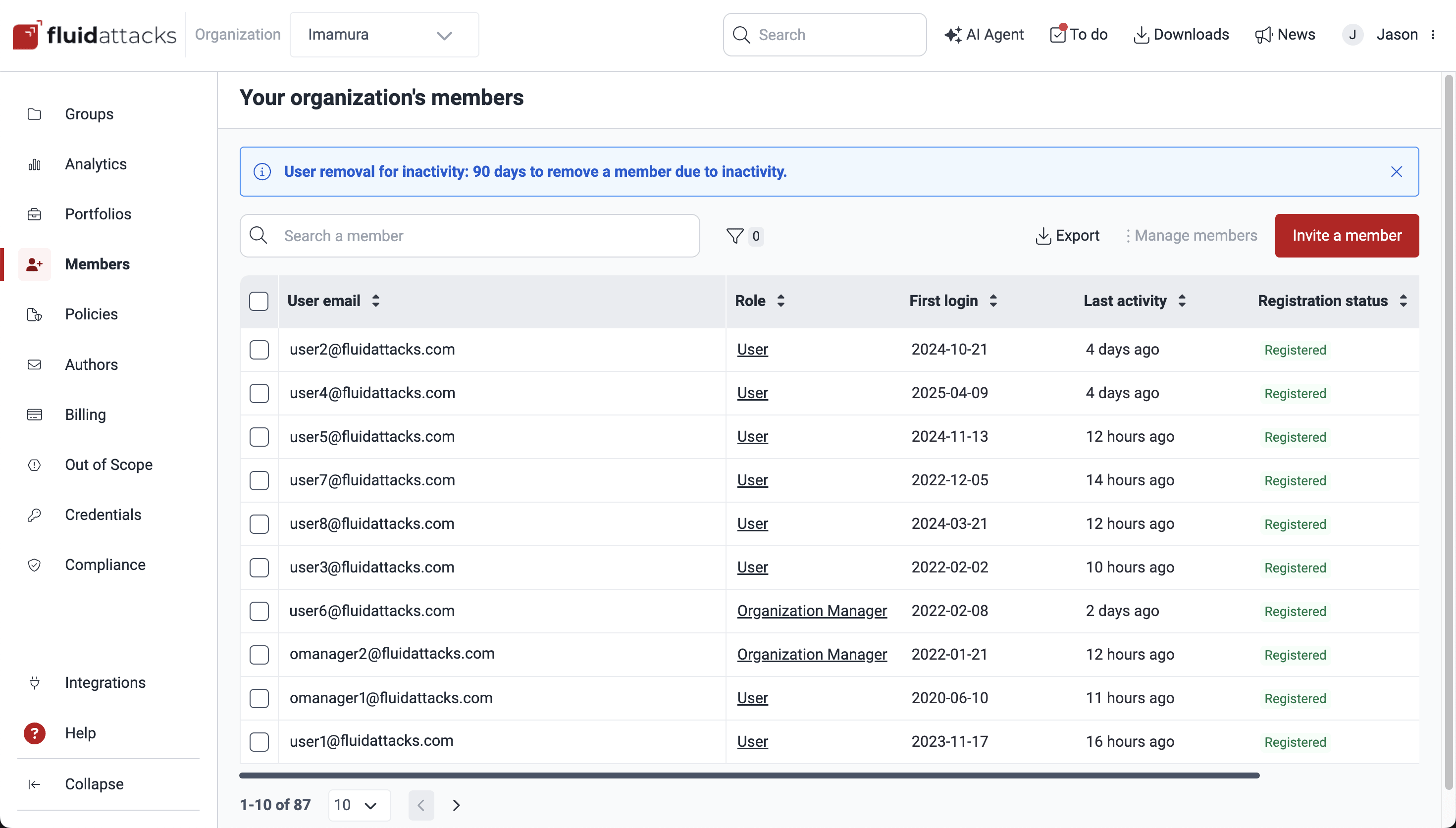
Task: Check the select-all members checkbox
Action: click(259, 302)
